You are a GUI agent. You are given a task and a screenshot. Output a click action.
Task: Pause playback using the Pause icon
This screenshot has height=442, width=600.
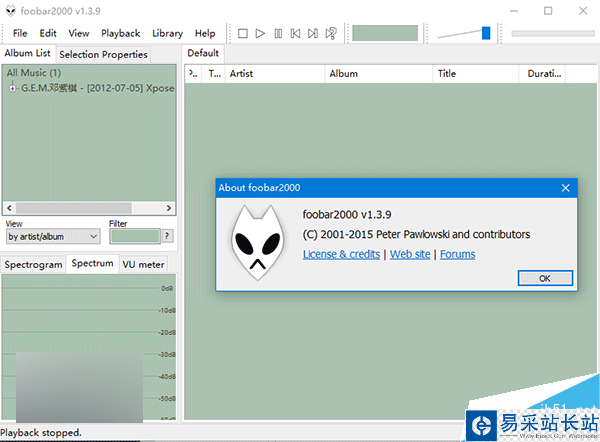pos(278,34)
